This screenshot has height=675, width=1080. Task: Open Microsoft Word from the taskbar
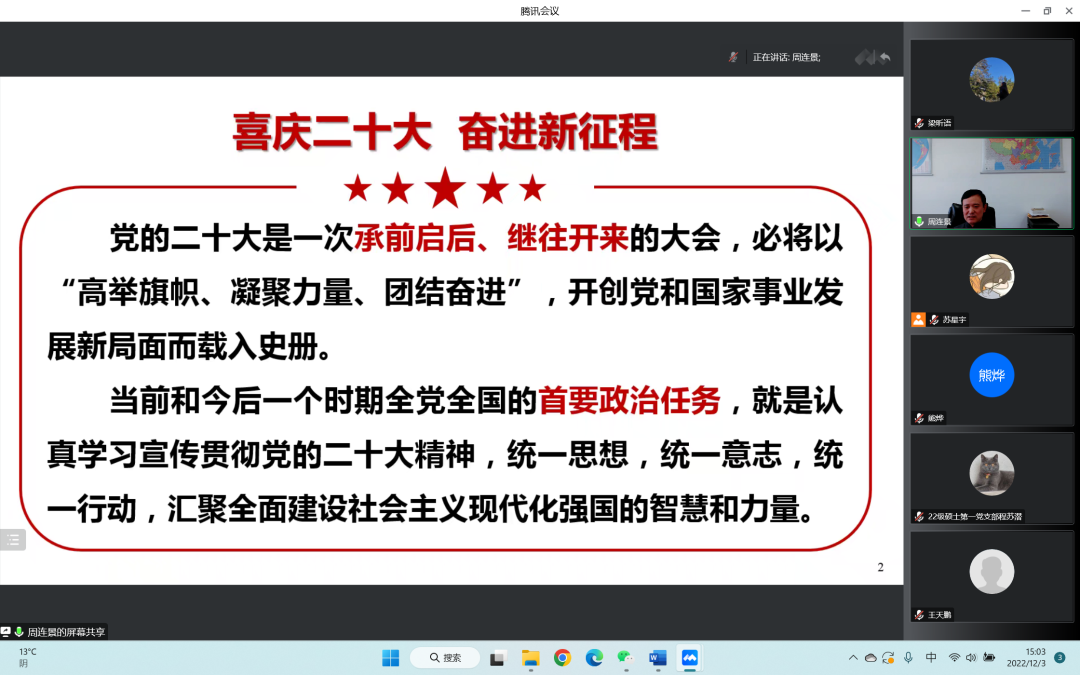pos(657,657)
